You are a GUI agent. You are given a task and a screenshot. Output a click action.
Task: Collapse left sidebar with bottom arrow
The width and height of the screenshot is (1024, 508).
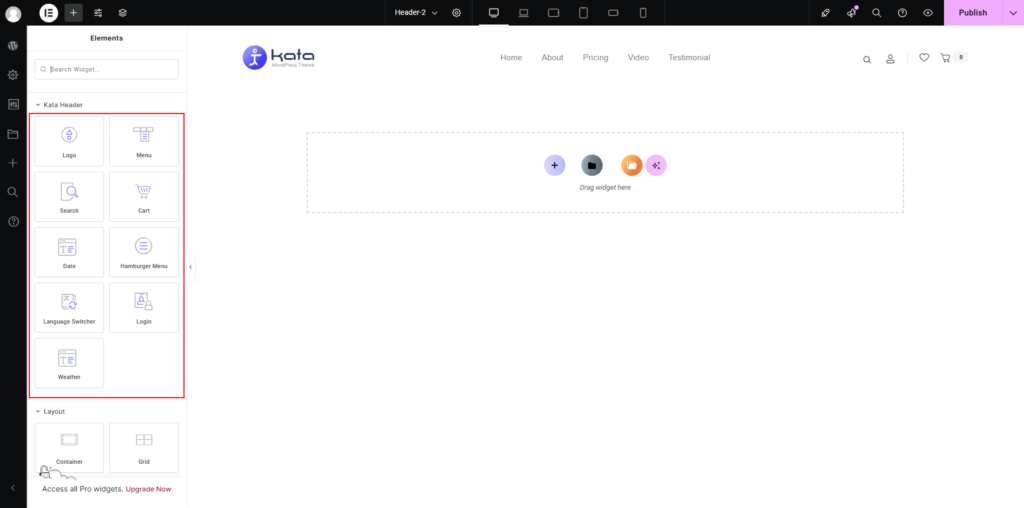[x=12, y=488]
